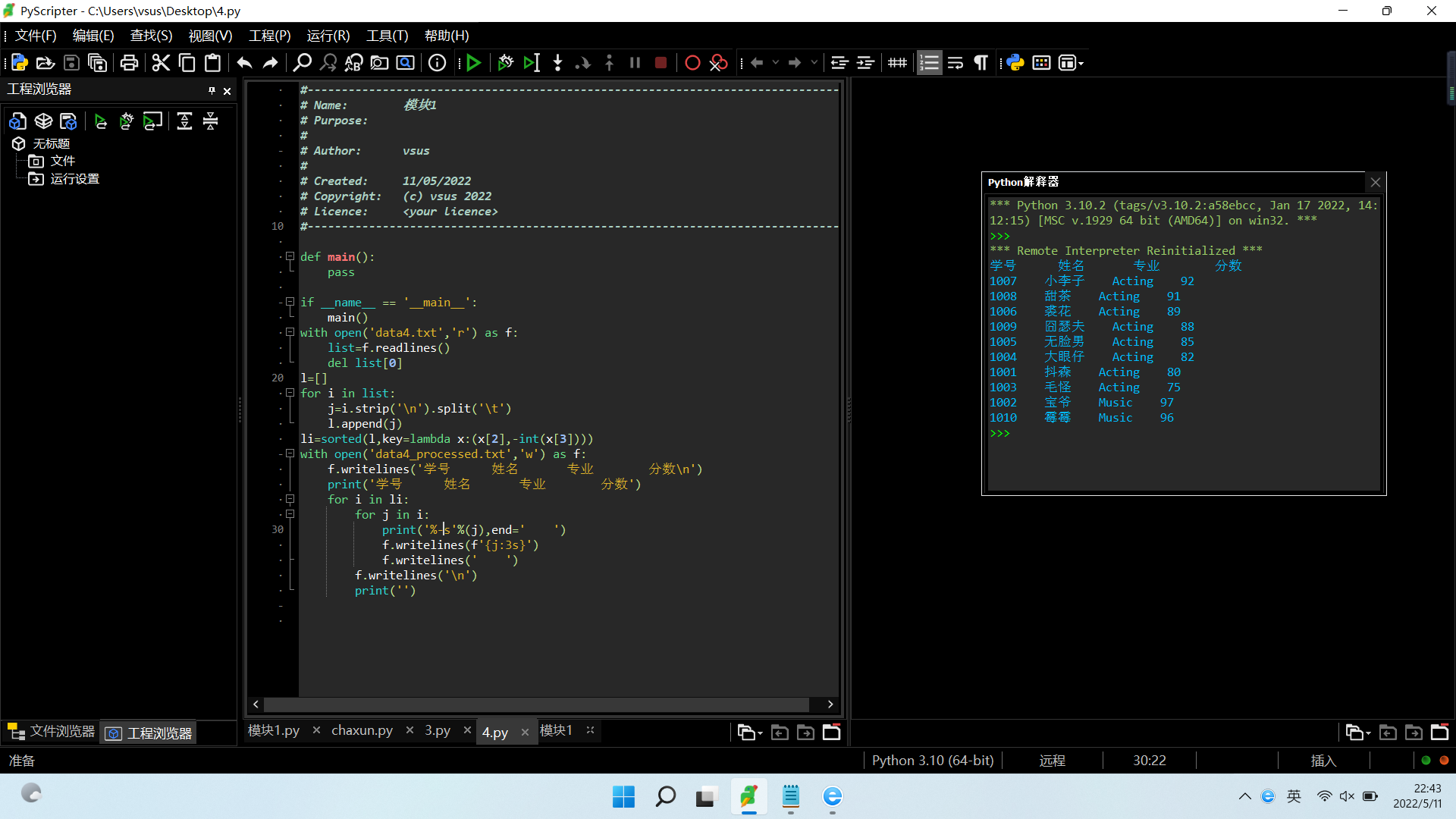Toggle line numbers display
The image size is (1456, 819).
point(929,63)
